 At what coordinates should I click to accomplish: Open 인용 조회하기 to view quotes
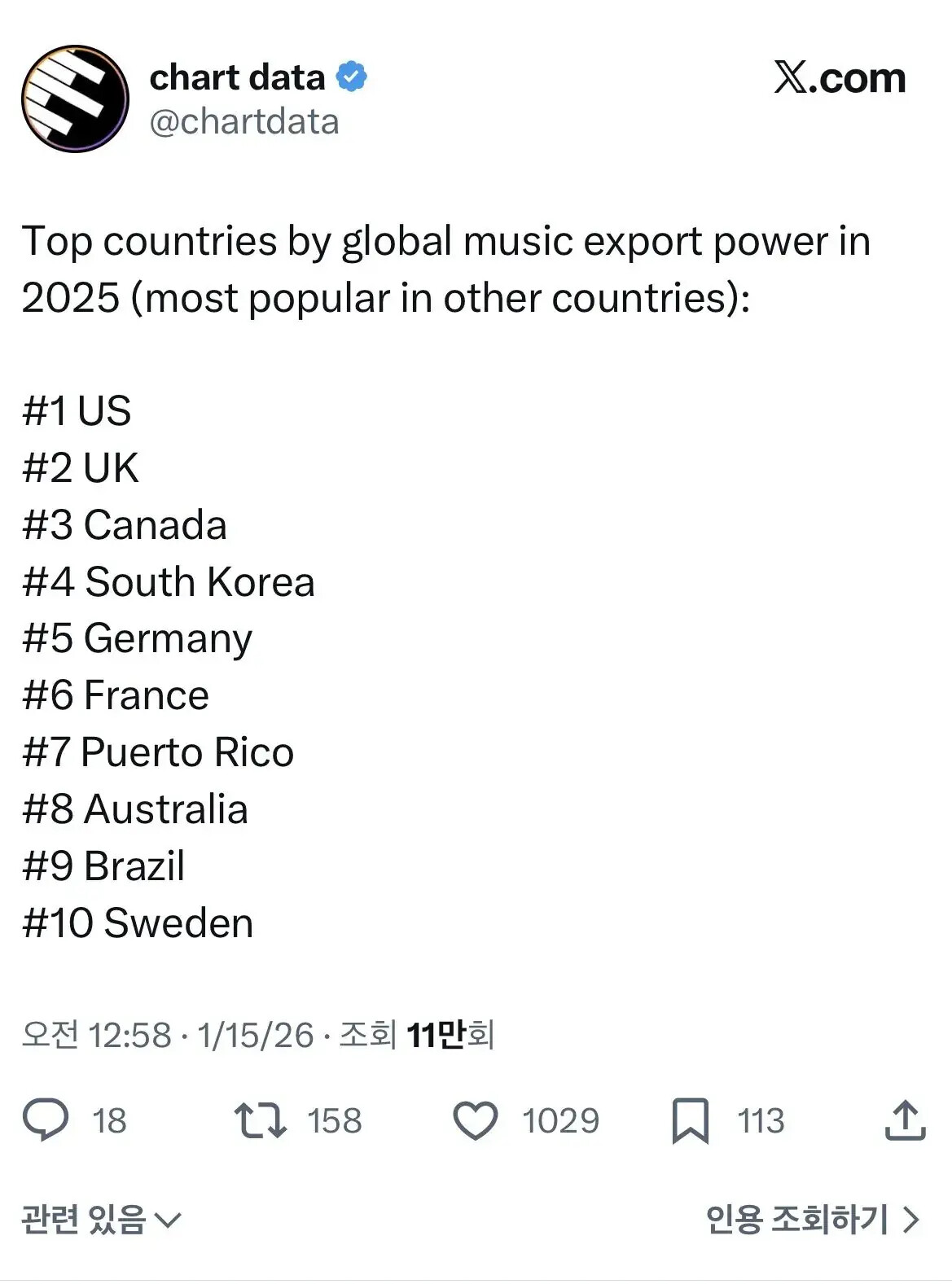tap(796, 1220)
